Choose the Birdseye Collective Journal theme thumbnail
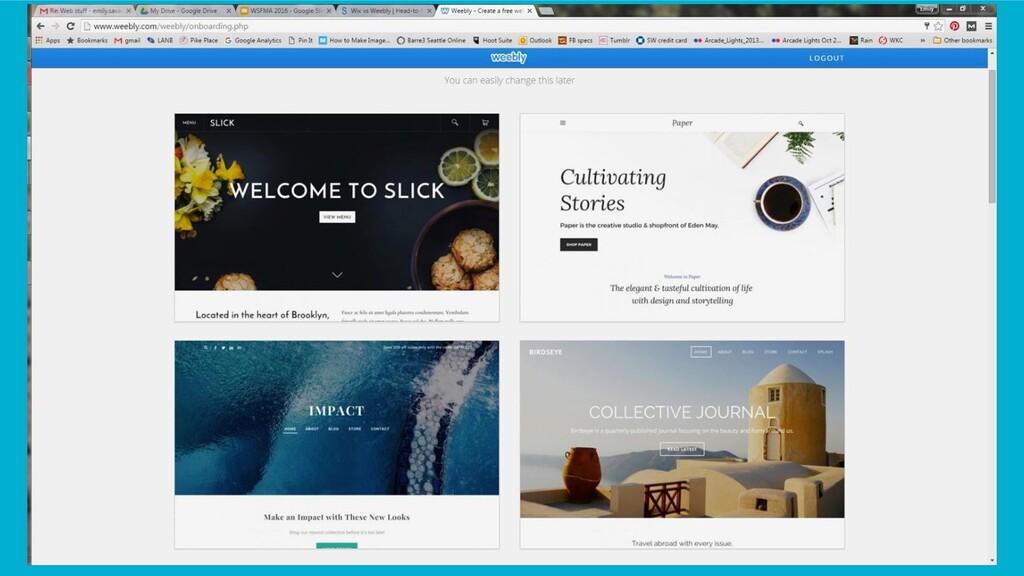Image resolution: width=1024 pixels, height=576 pixels. click(x=682, y=444)
